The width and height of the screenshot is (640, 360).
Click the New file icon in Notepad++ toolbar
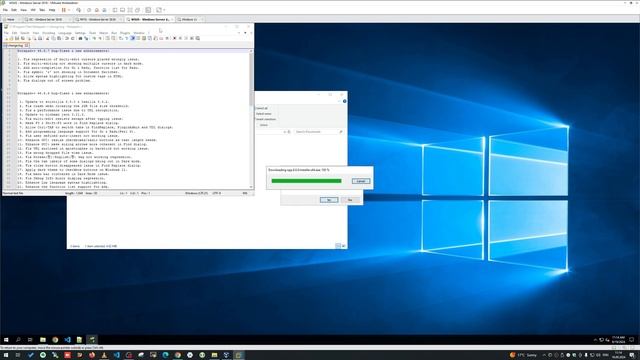click(7, 38)
